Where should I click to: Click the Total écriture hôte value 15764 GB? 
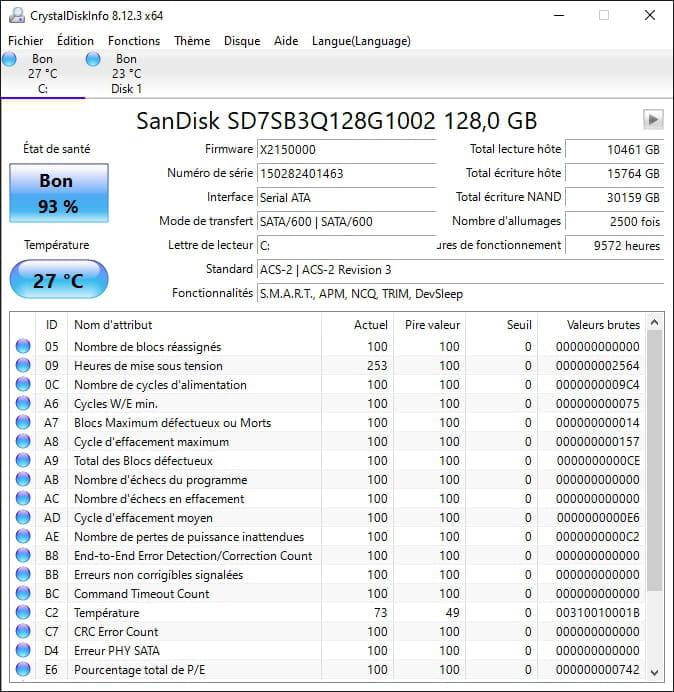pos(614,173)
